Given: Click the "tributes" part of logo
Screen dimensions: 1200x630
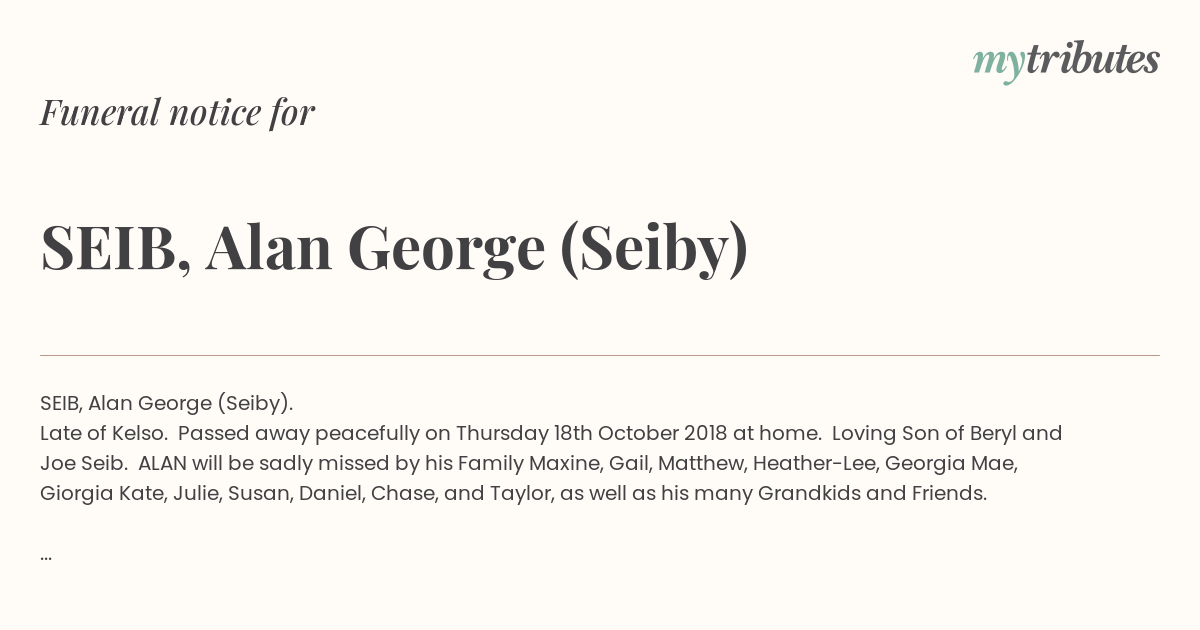Looking at the screenshot, I should pos(1093,60).
